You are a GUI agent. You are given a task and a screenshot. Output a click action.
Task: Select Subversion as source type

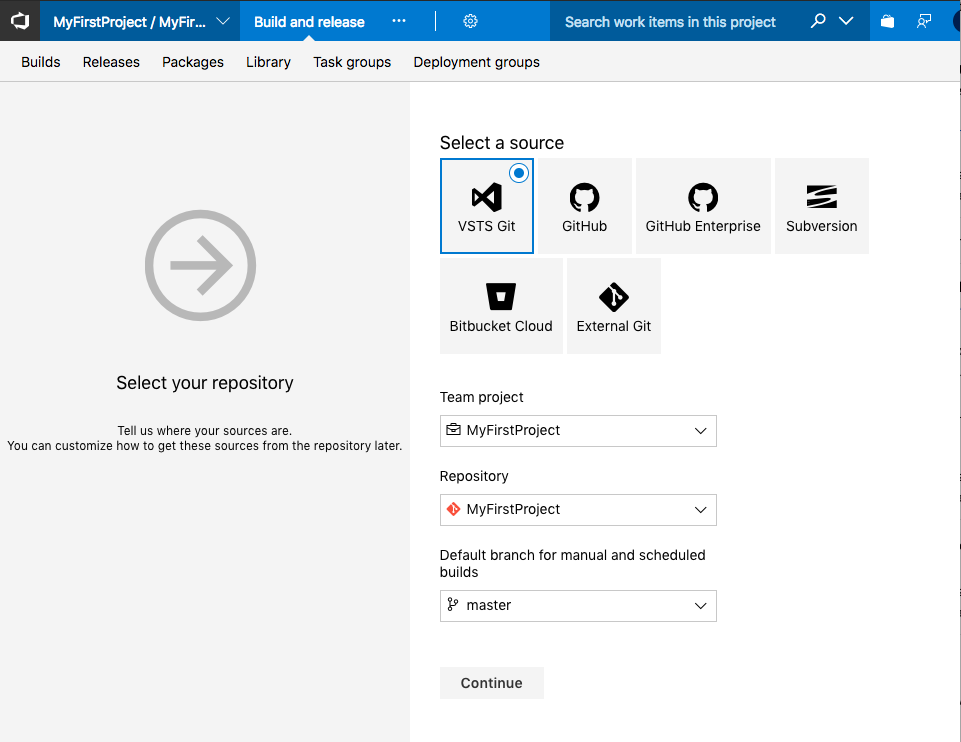point(821,206)
